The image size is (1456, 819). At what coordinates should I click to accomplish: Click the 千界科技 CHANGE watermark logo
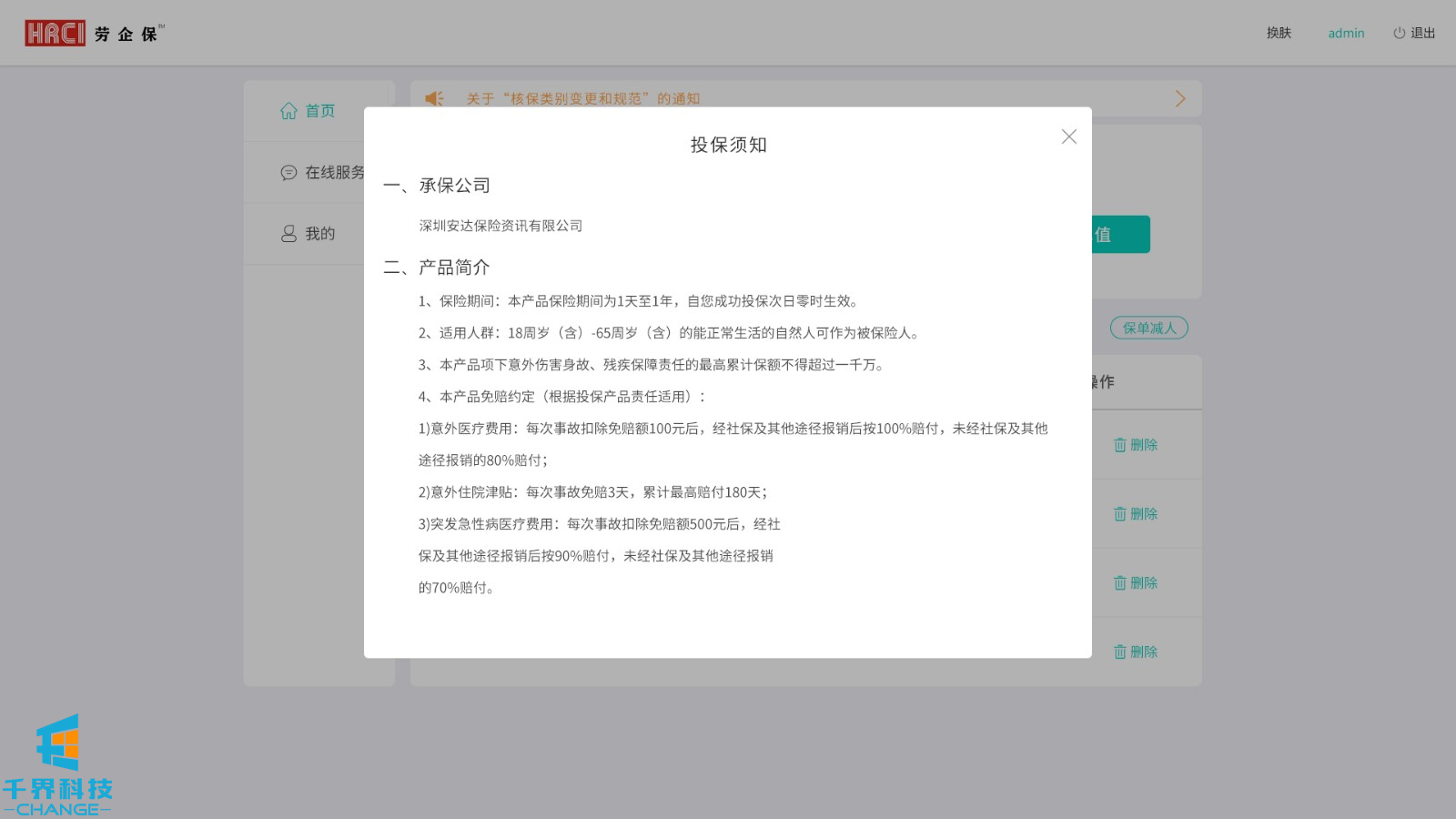coord(57,766)
